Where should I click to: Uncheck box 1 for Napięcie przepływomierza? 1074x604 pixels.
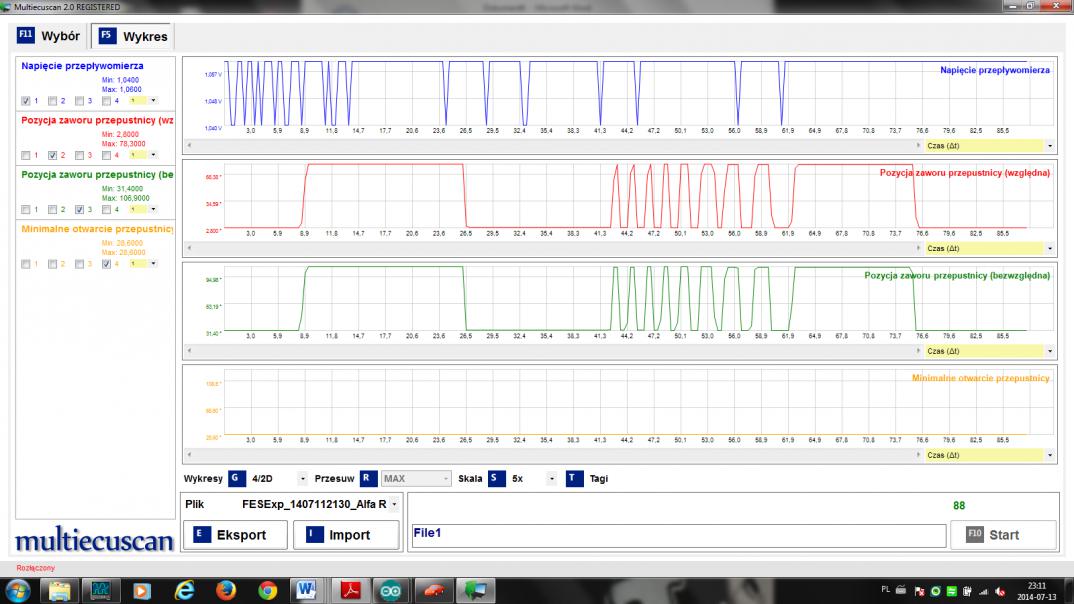[x=26, y=100]
